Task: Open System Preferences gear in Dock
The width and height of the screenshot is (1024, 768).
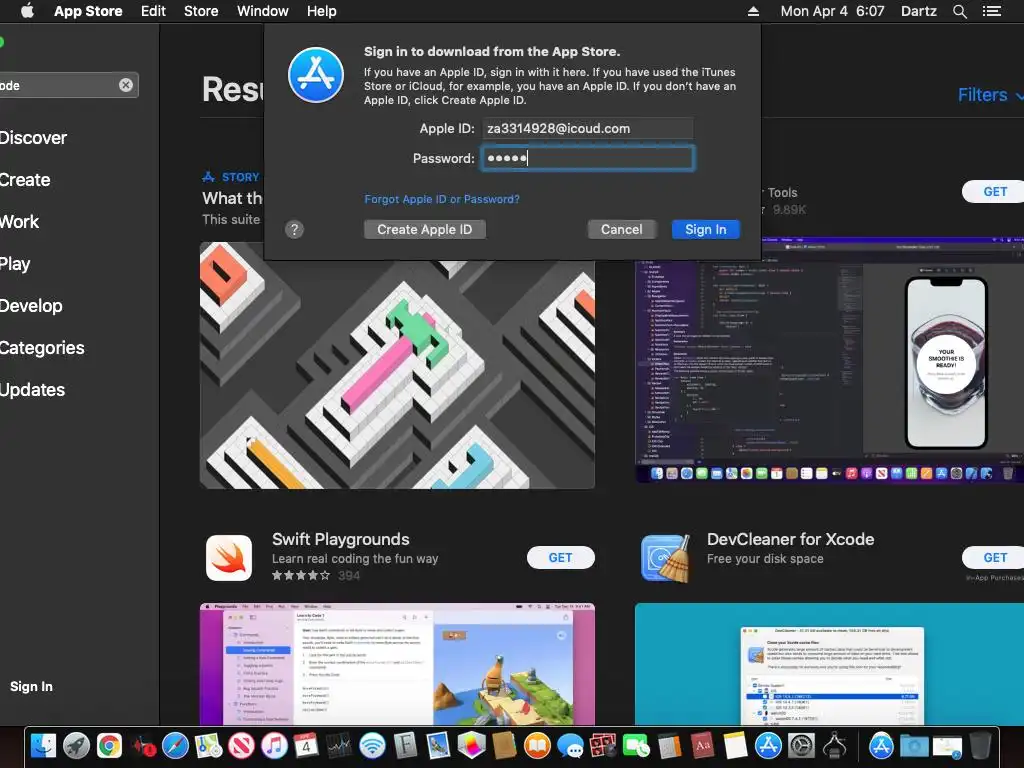Action: [801, 745]
